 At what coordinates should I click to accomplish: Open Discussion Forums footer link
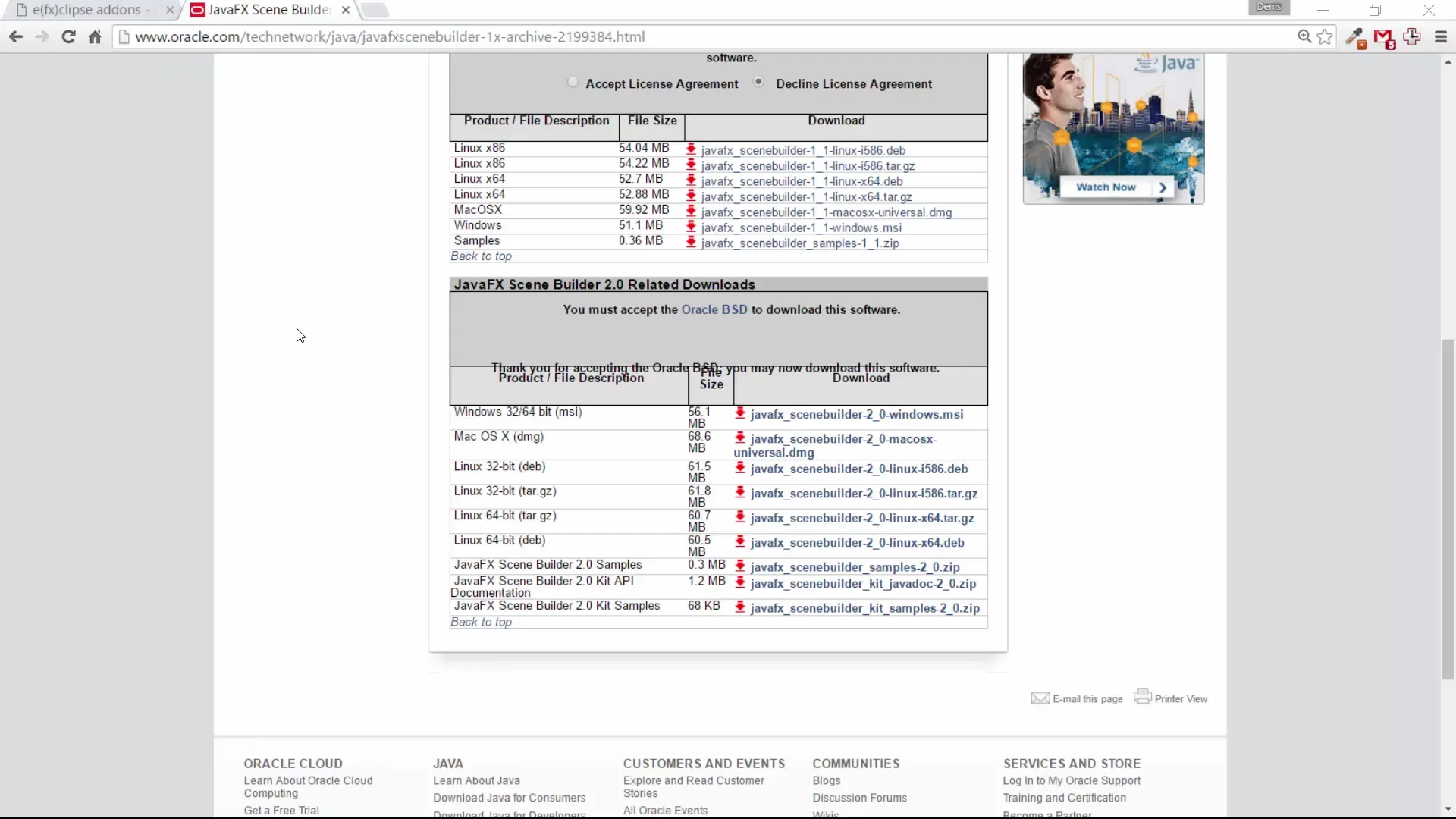click(859, 798)
